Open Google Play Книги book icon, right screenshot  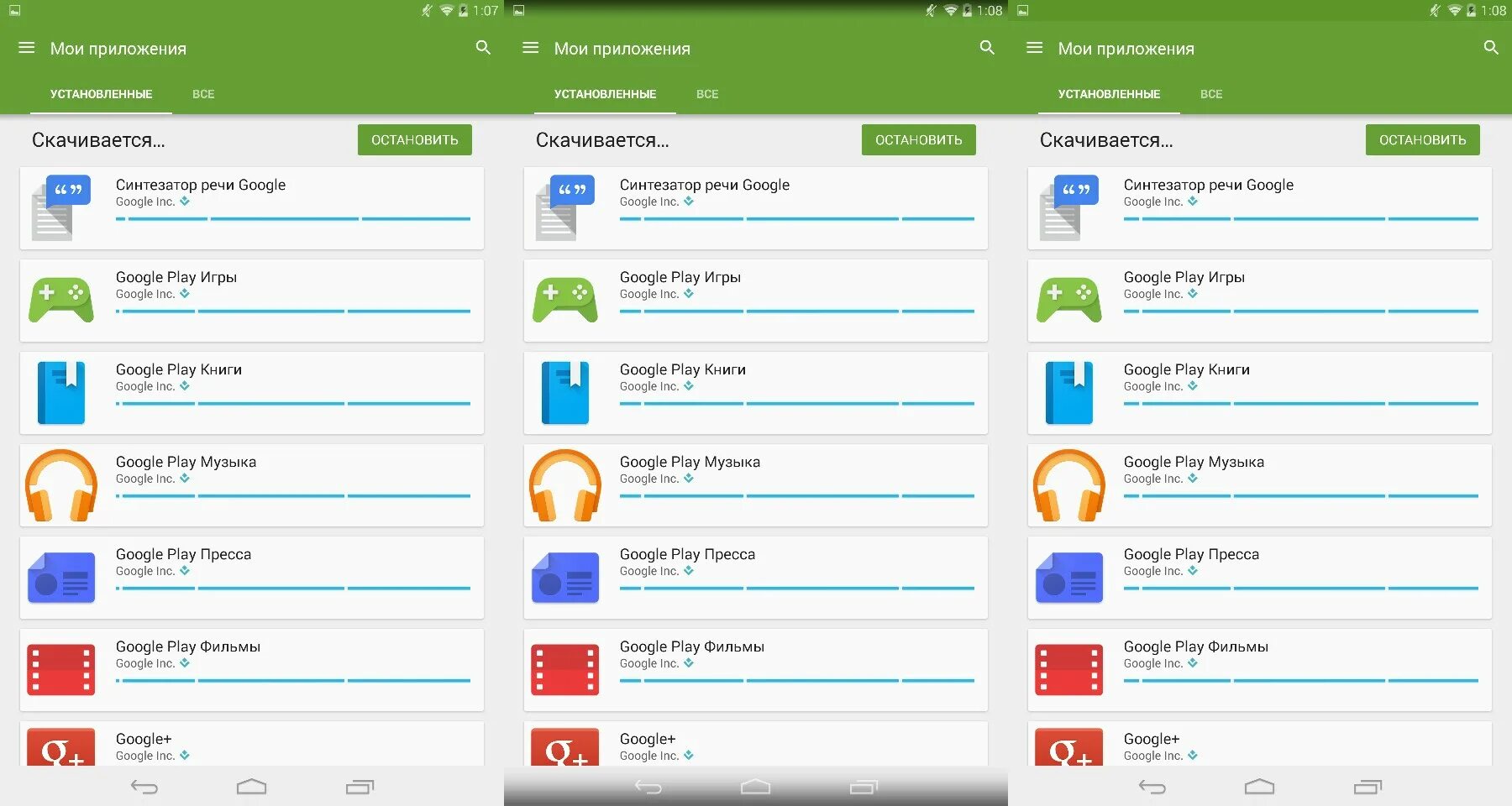click(x=1069, y=392)
